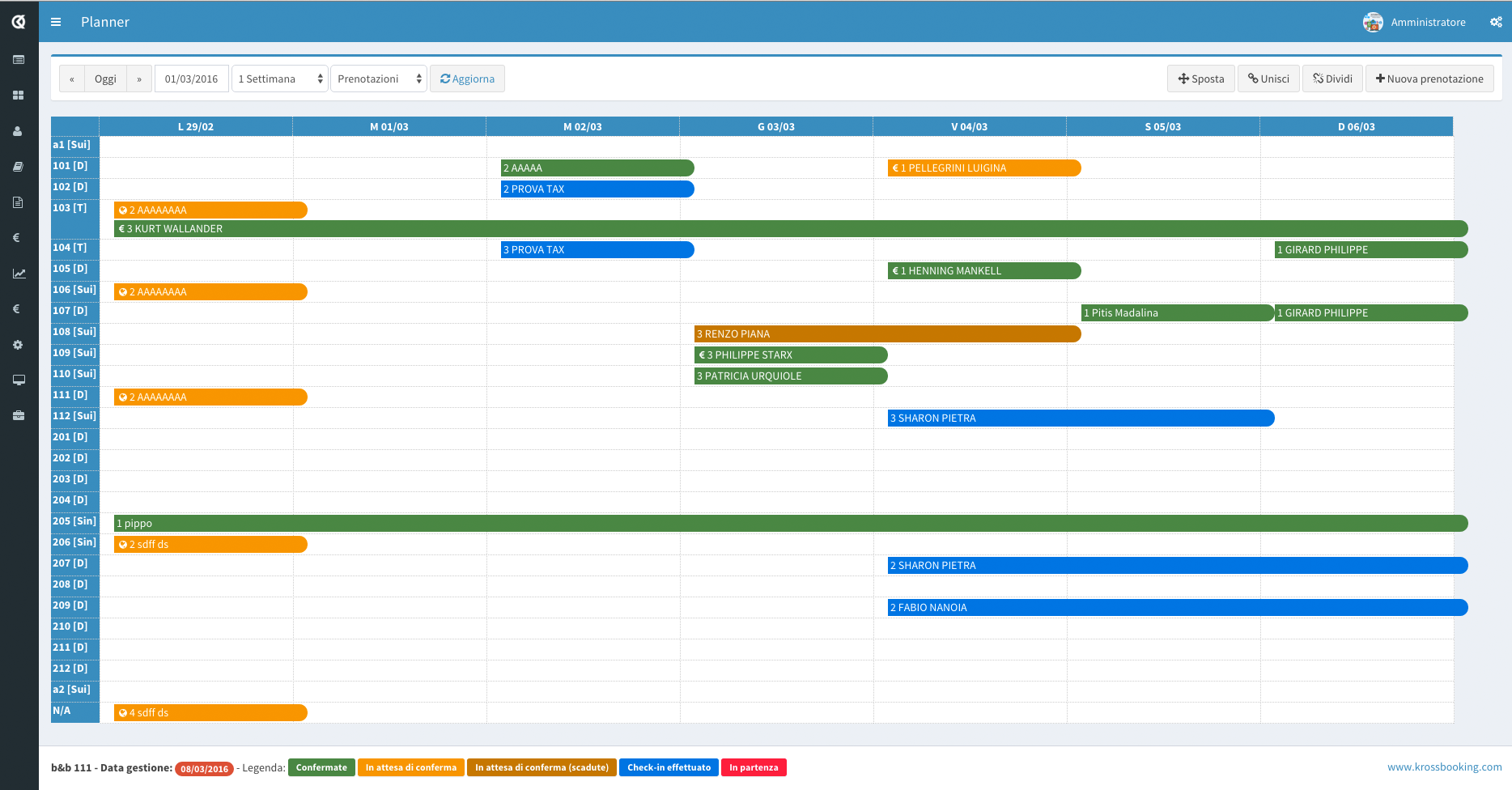Open the 3 SHARON PIETRA booking
The image size is (1512, 790).
[x=1081, y=418]
